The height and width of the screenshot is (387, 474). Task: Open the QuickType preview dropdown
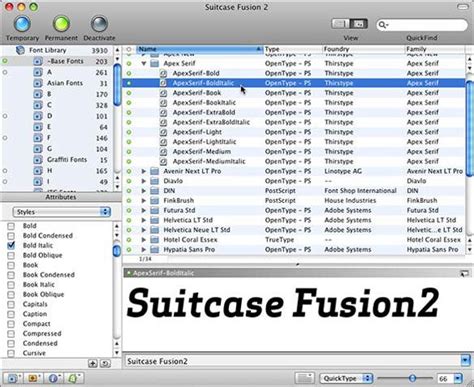click(346, 378)
